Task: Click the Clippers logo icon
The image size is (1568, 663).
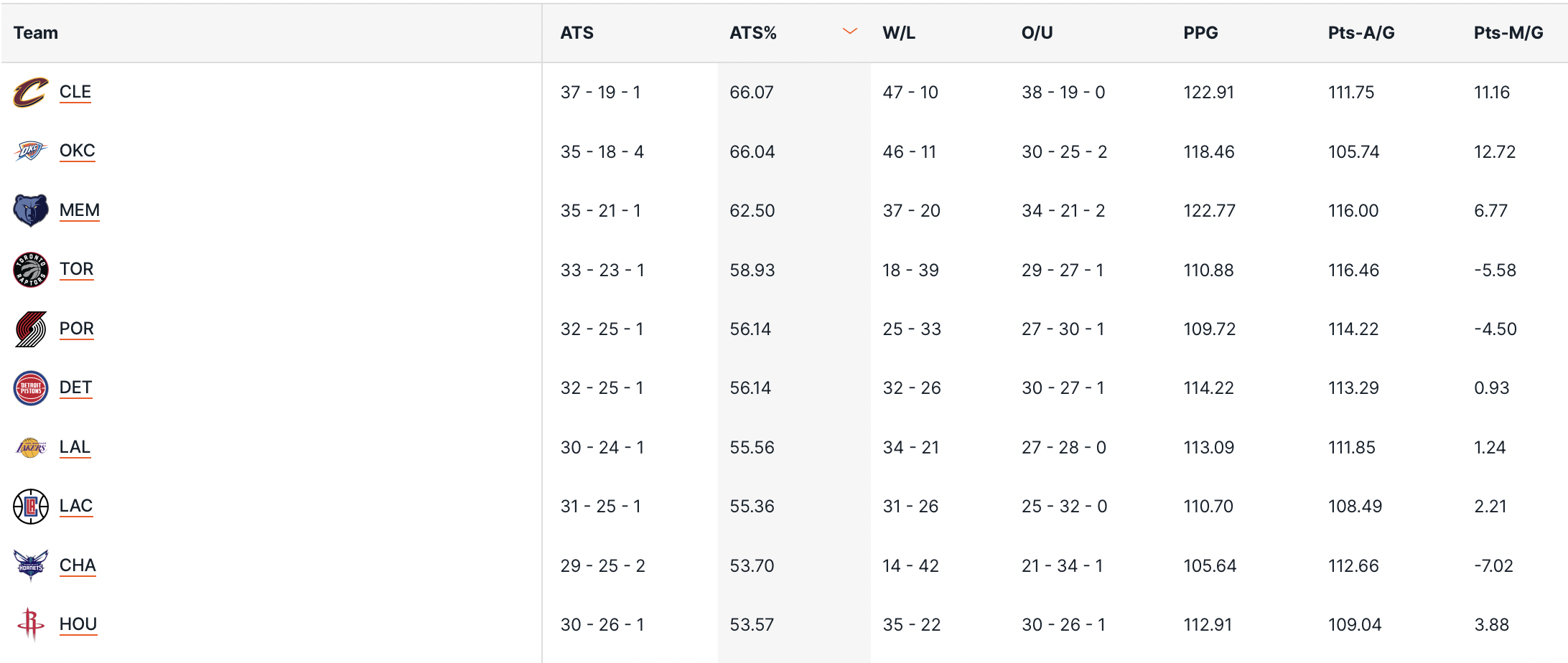Action: click(30, 507)
